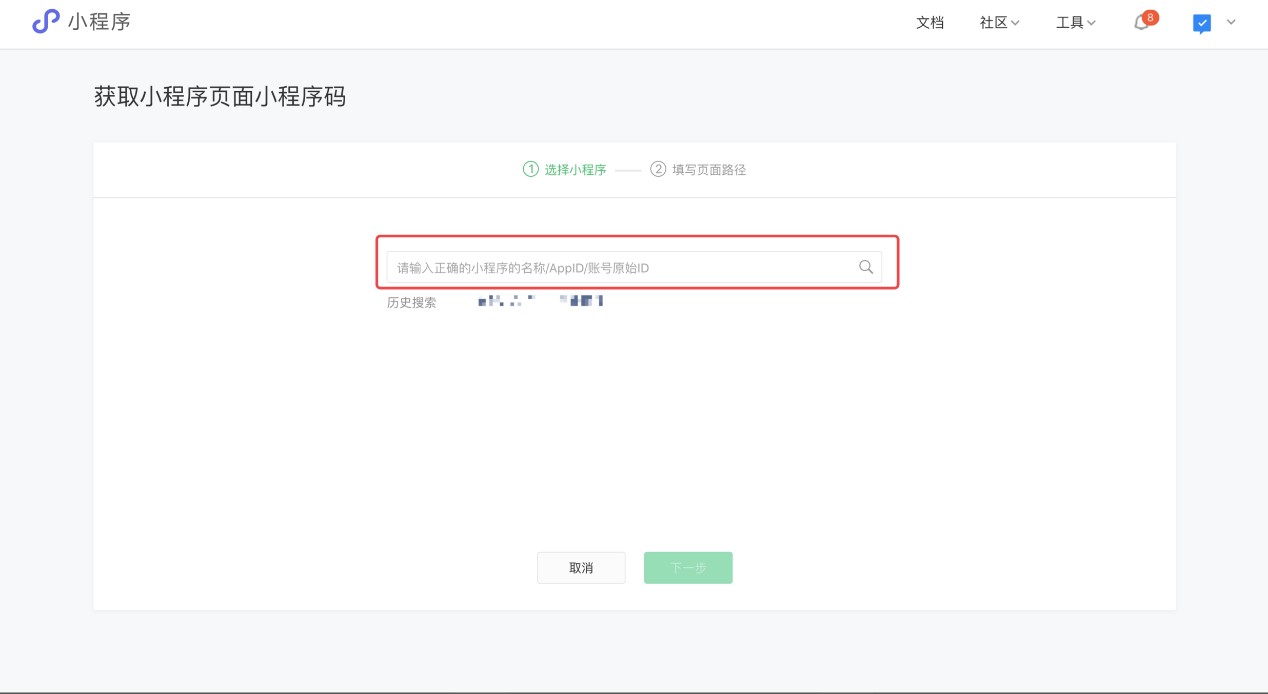Click the search magnifier icon
This screenshot has width=1268, height=694.
[866, 267]
